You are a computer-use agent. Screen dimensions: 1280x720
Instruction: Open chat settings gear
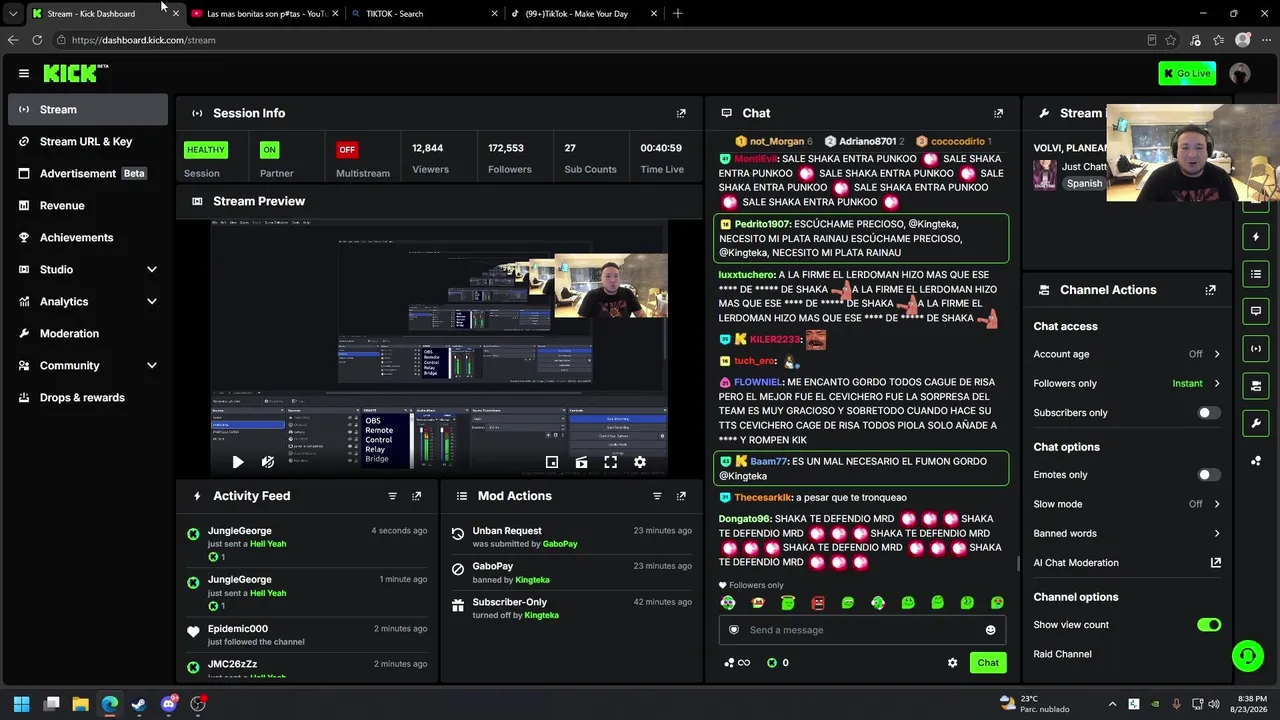tap(952, 662)
